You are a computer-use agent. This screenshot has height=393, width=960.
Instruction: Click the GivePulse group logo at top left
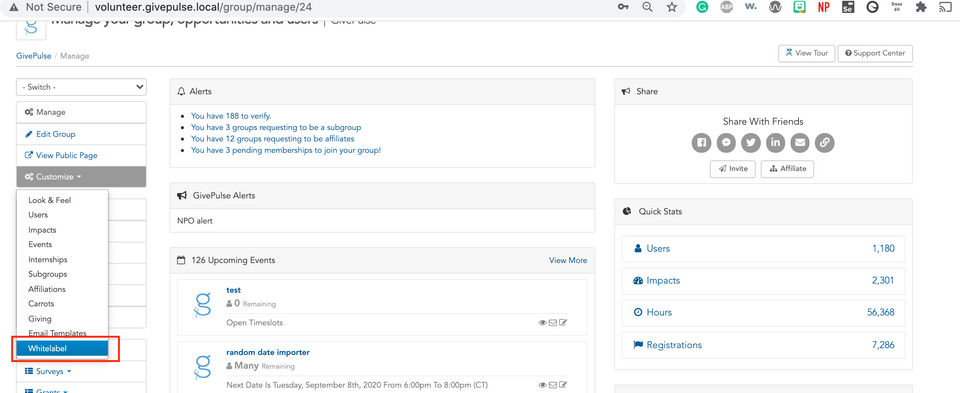click(31, 29)
